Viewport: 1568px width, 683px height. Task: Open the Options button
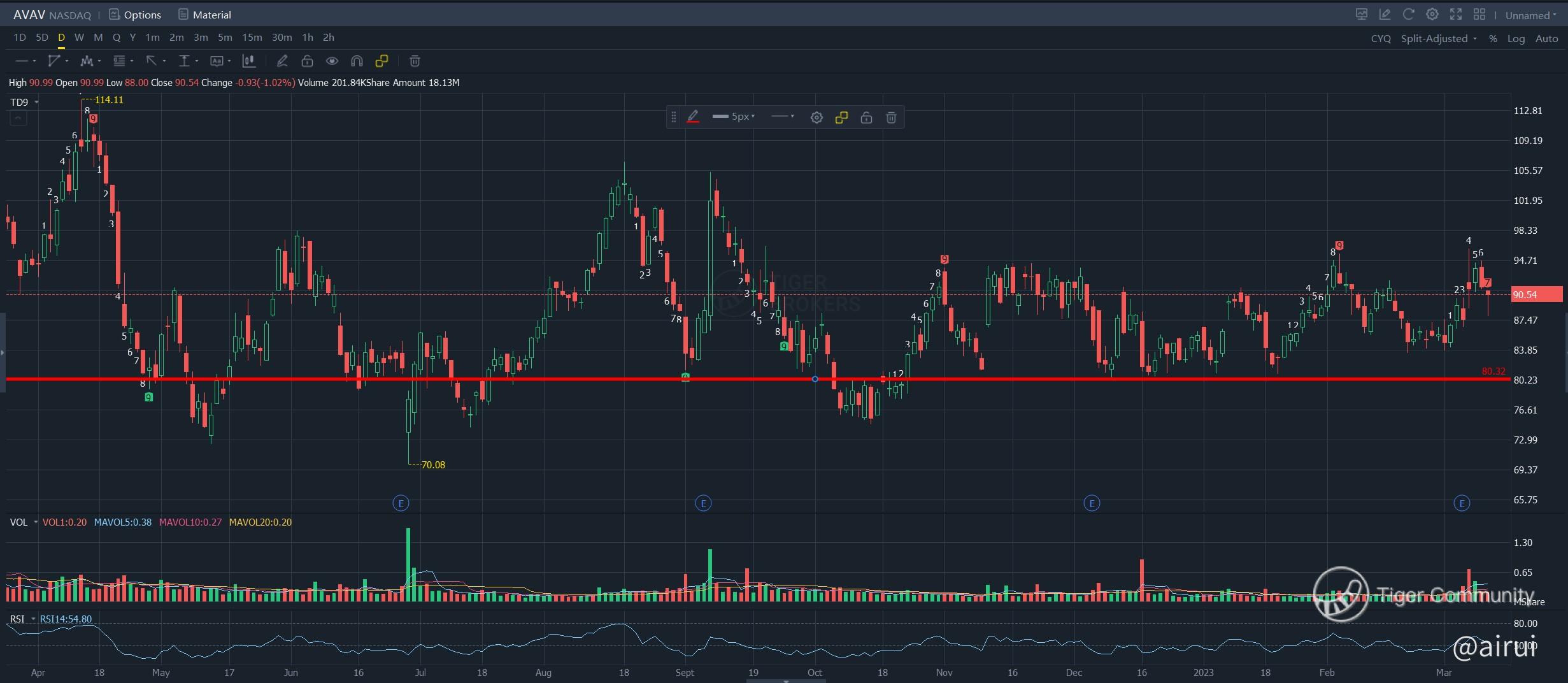(135, 15)
